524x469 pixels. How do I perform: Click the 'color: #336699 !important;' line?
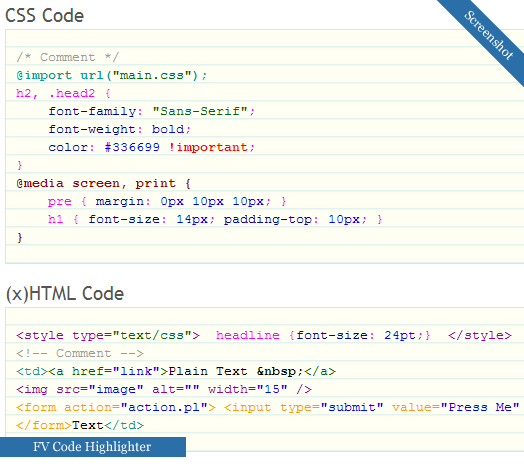(152, 147)
